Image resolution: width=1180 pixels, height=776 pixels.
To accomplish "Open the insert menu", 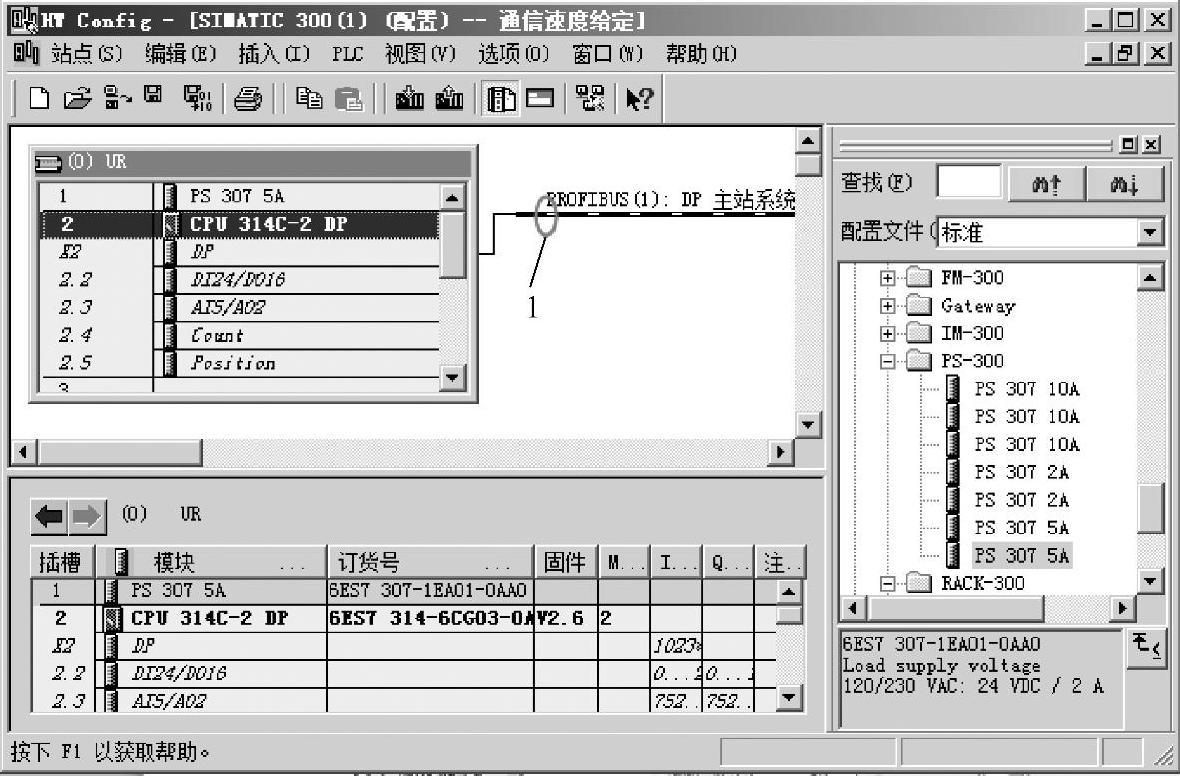I will click(274, 53).
